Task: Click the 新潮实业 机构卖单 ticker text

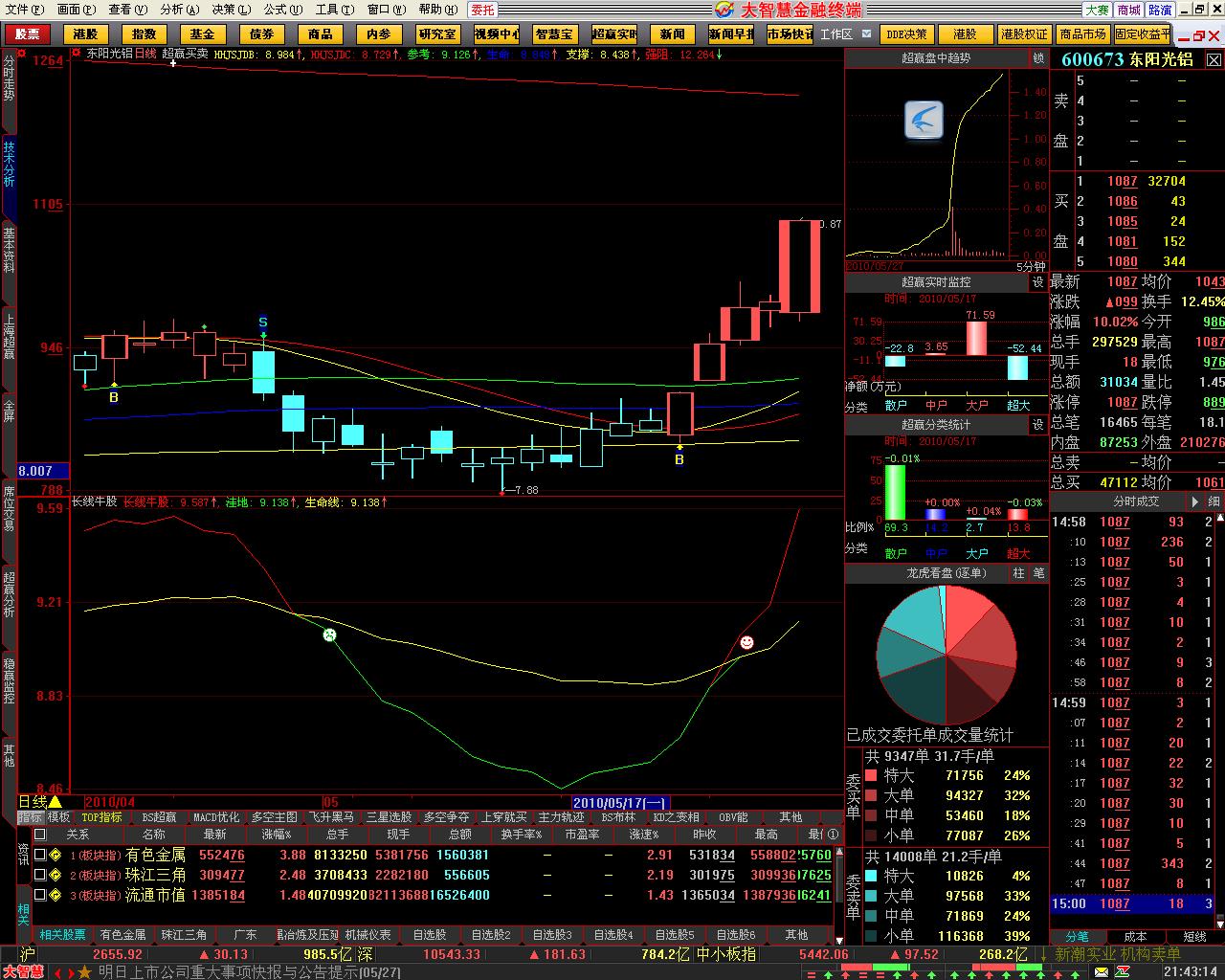Action: [x=1118, y=954]
